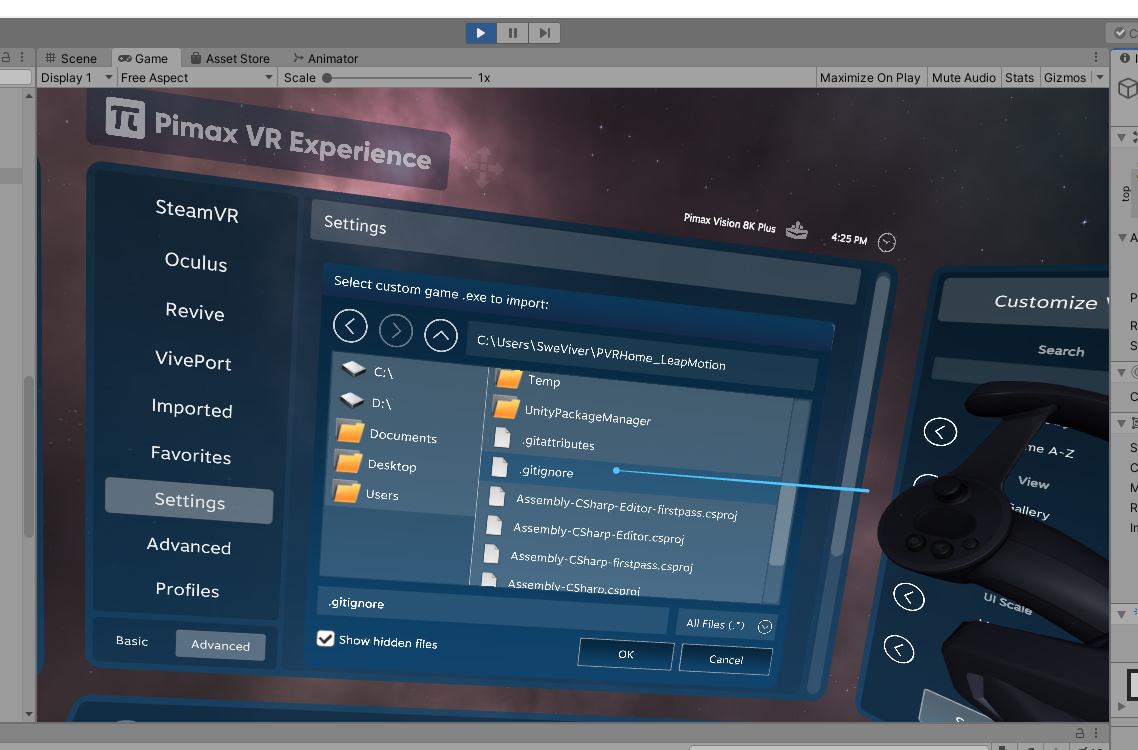Click the move arrows icon beside the title

483,167
